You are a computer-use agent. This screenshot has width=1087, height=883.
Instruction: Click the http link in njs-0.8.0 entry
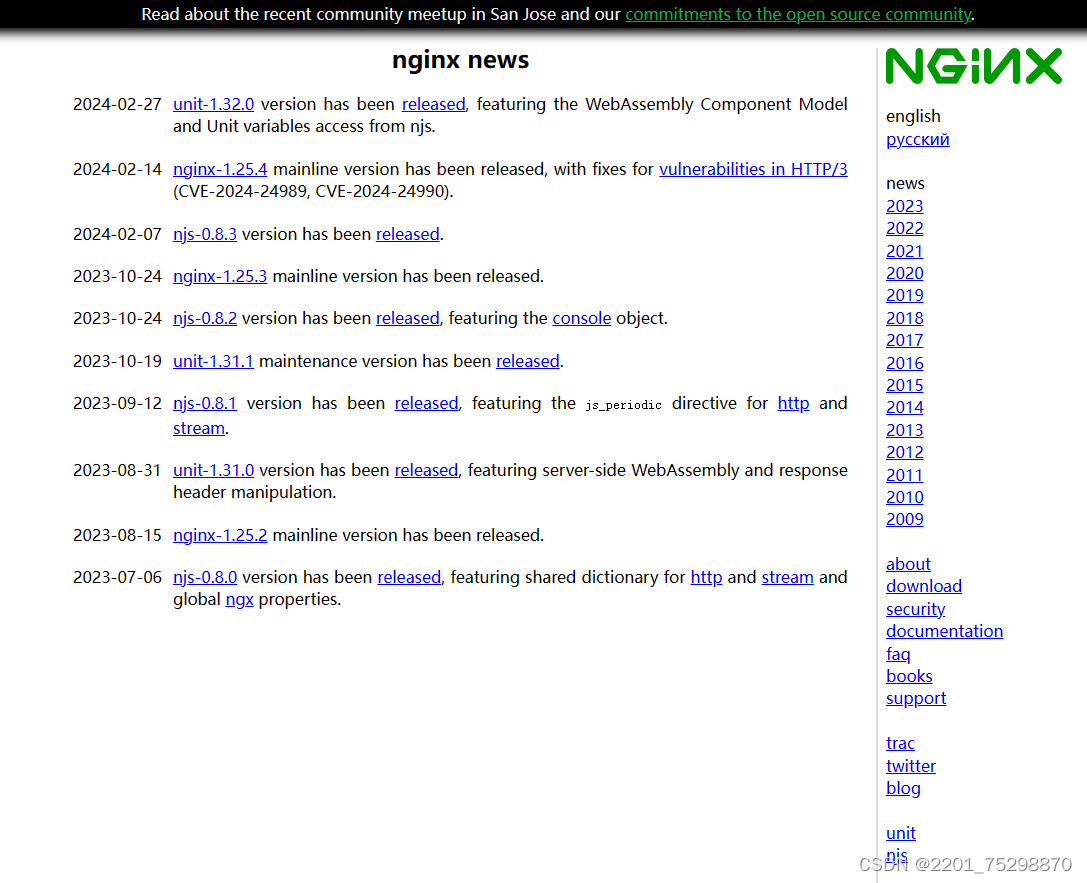[706, 577]
